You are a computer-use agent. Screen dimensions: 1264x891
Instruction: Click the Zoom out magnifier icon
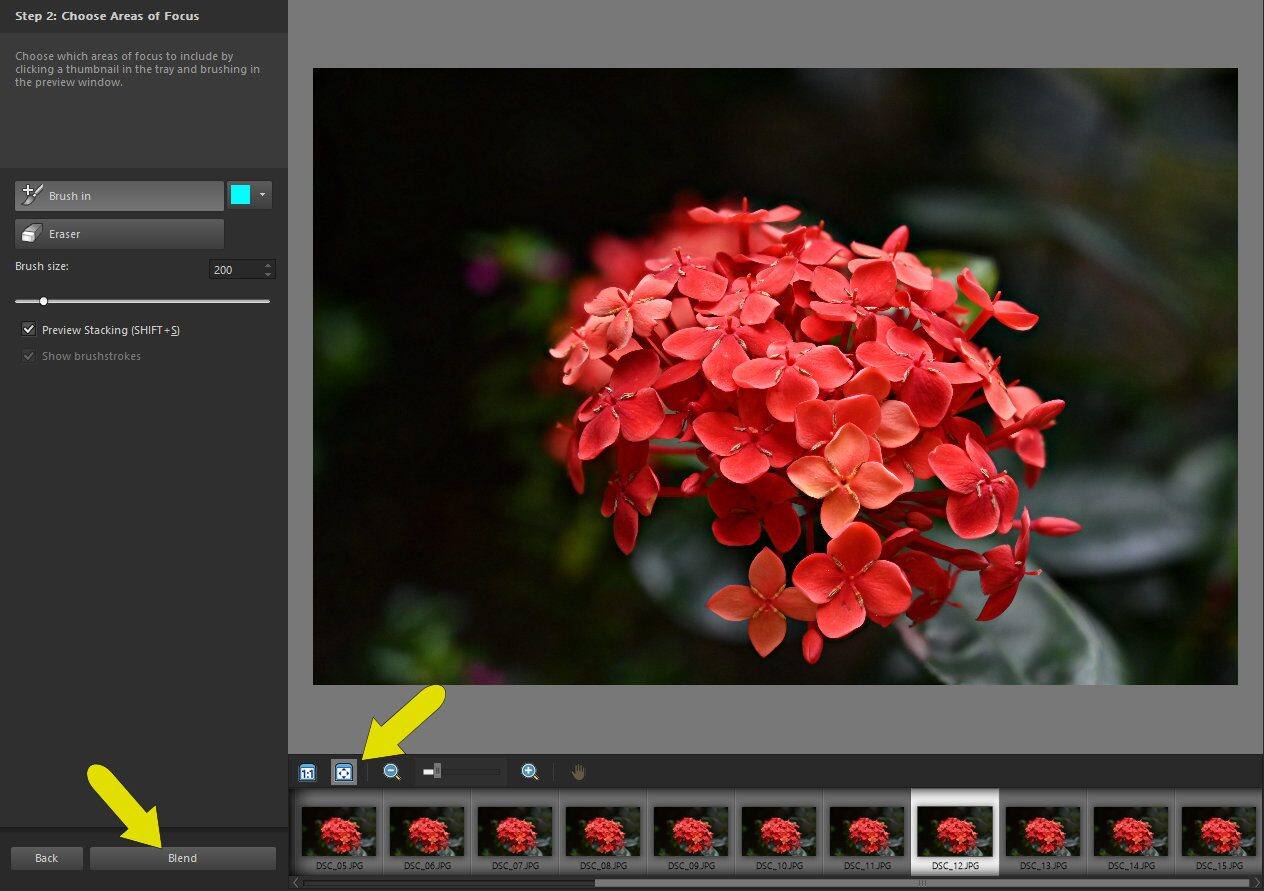(392, 772)
